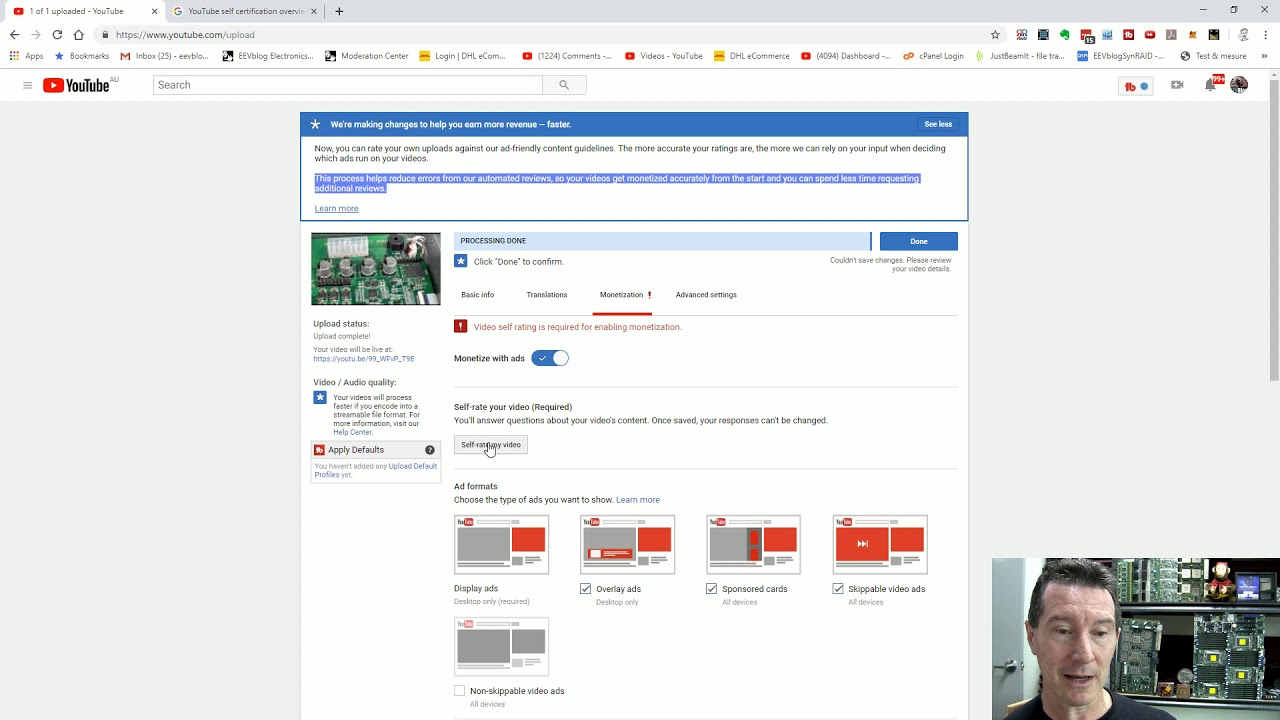This screenshot has height=720, width=1280.
Task: Open Upload Default Profiles link
Action: coord(377,470)
